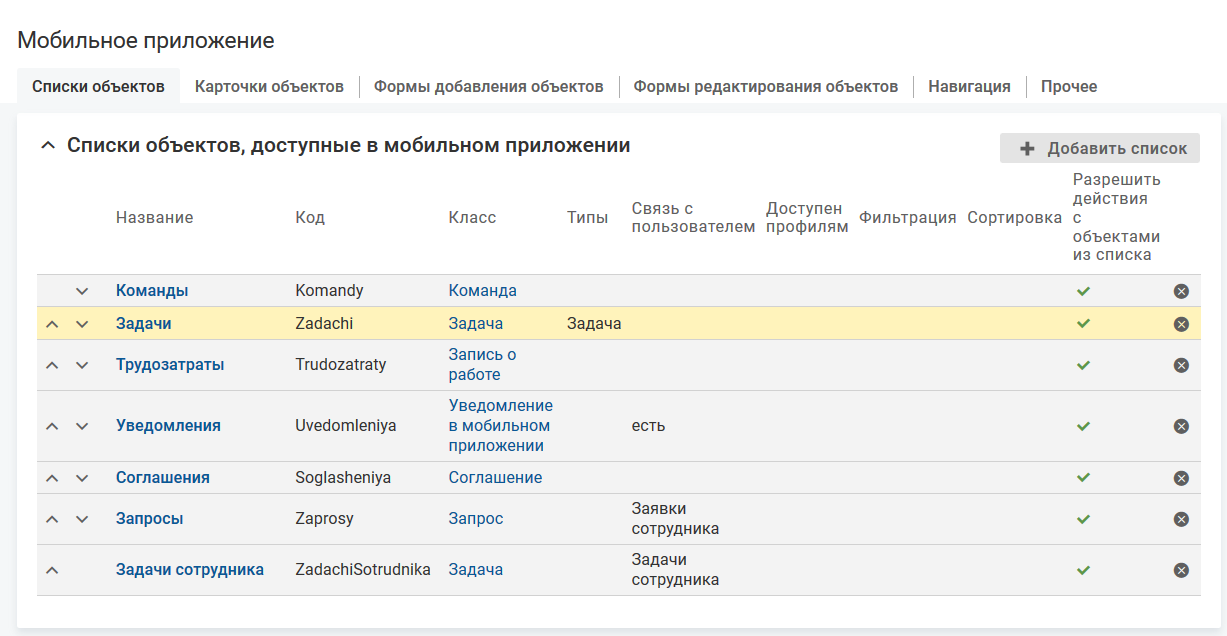
Task: Open the Уведомления list link
Action: coord(168,426)
